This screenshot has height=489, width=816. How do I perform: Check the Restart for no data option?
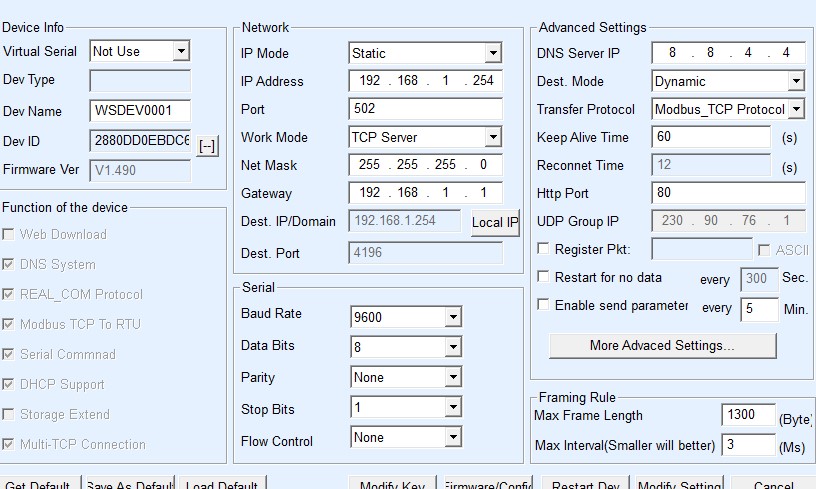coord(544,277)
